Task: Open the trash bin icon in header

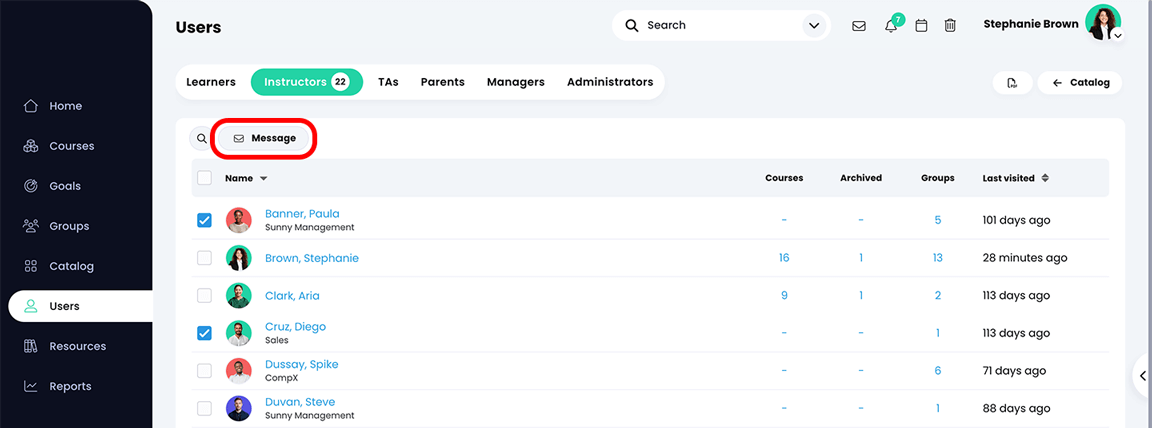Action: [950, 26]
